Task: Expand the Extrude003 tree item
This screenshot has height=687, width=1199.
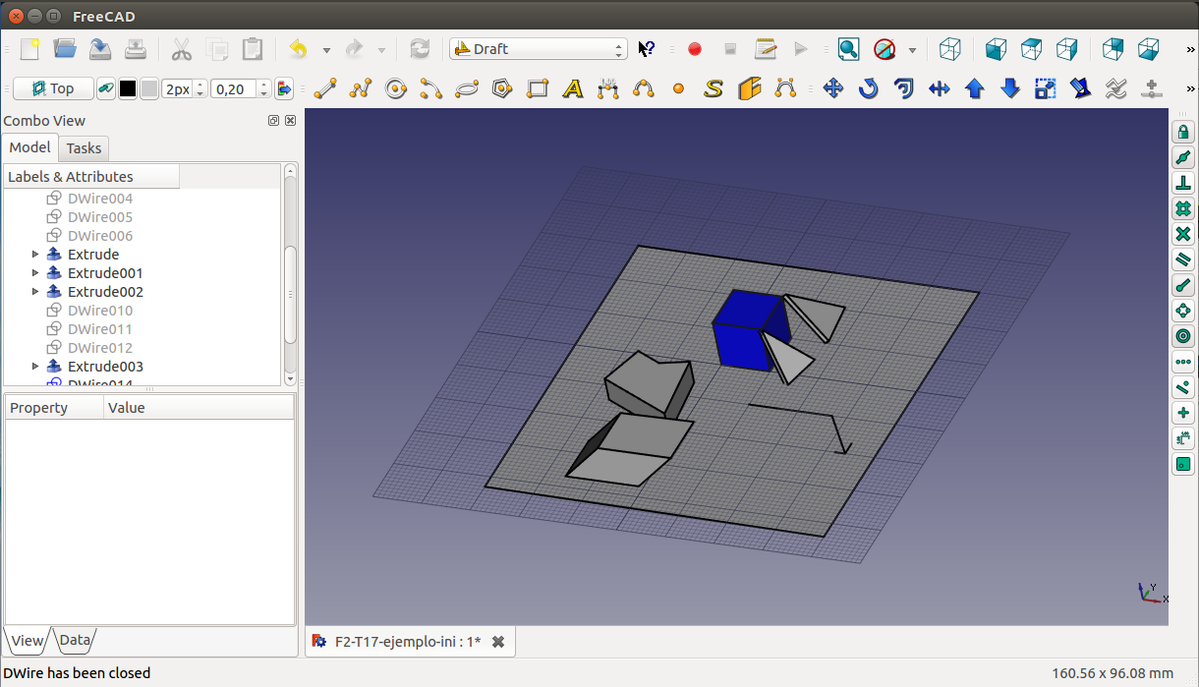Action: click(x=36, y=367)
